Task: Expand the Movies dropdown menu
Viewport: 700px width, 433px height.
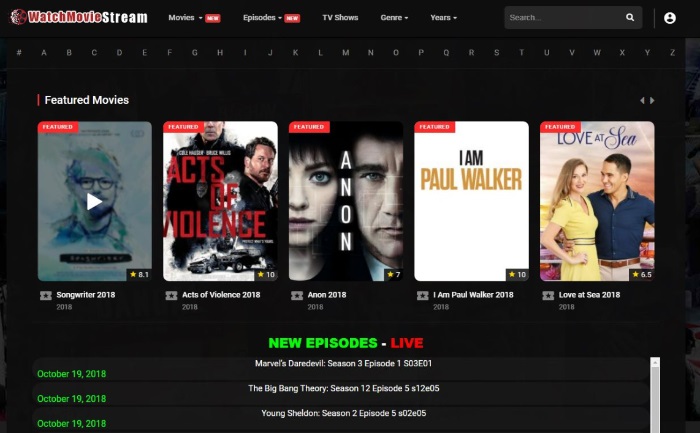Action: (x=185, y=18)
